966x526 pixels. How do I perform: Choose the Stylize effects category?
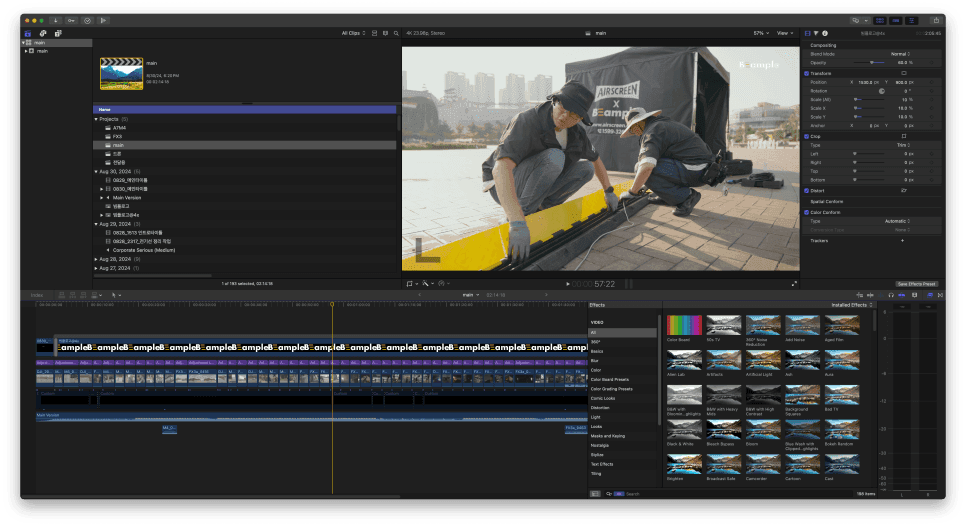597,455
